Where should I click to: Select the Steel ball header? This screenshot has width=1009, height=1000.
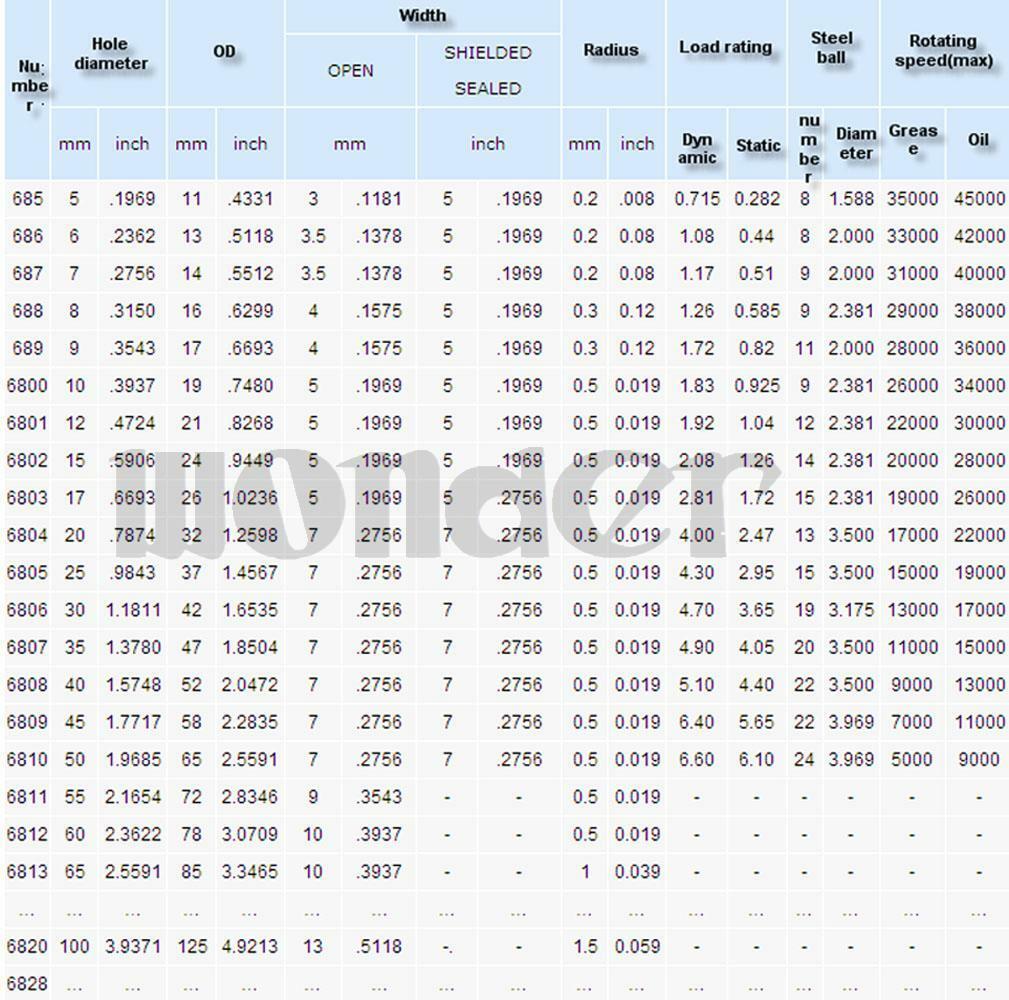coord(833,48)
